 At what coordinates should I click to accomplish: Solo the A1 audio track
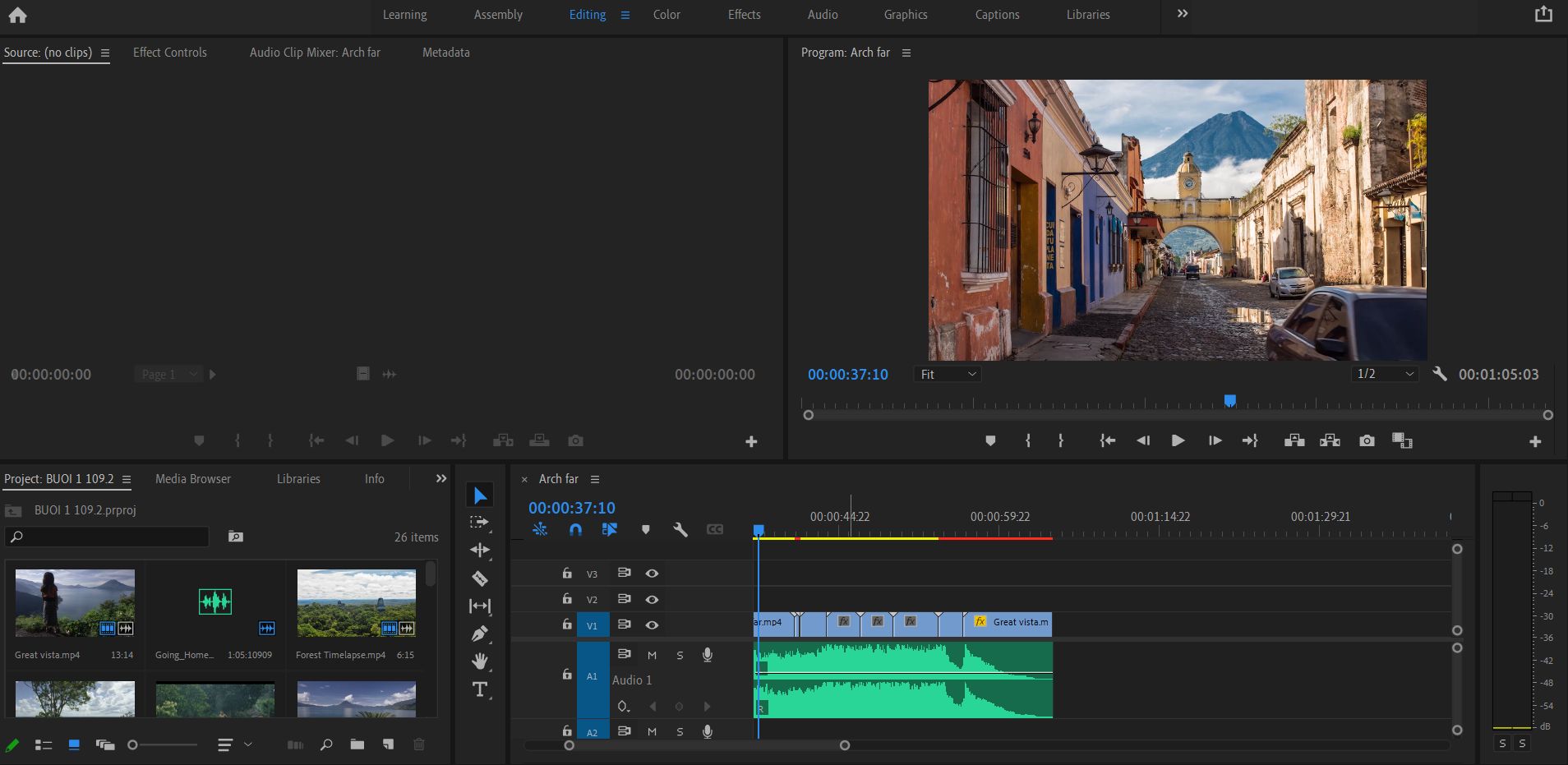click(680, 655)
